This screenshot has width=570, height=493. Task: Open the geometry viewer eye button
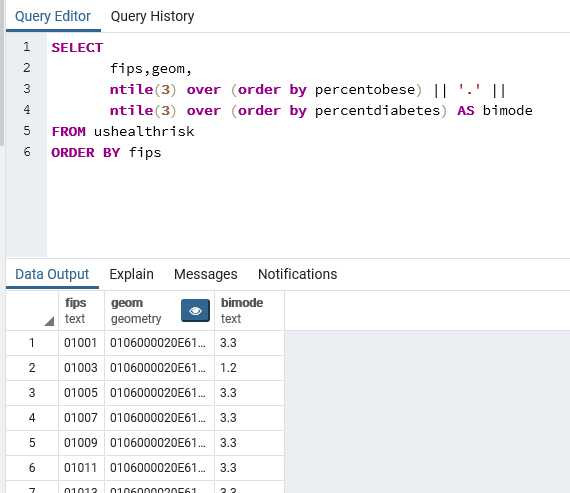pos(195,310)
